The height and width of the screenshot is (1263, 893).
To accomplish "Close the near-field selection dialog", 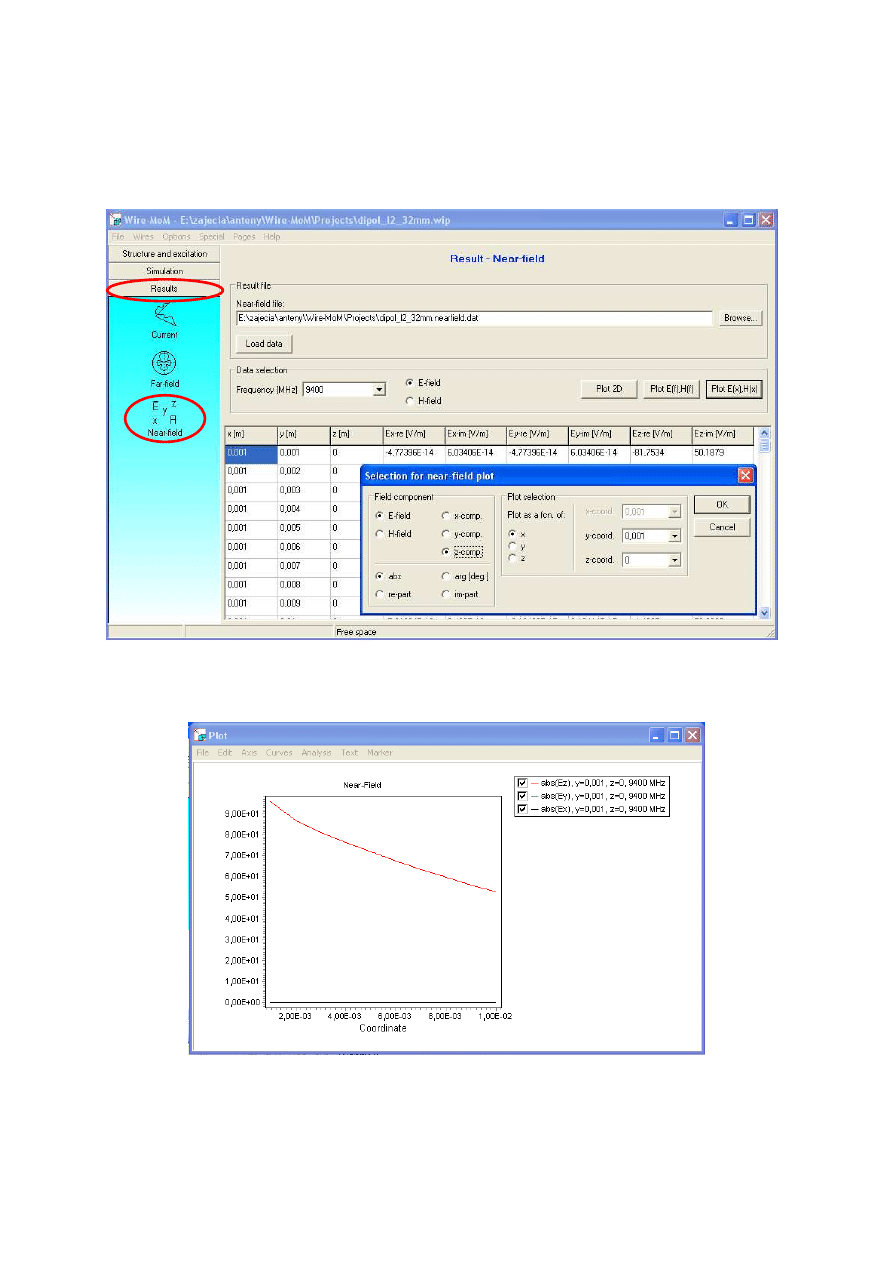I will pyautogui.click(x=744, y=475).
